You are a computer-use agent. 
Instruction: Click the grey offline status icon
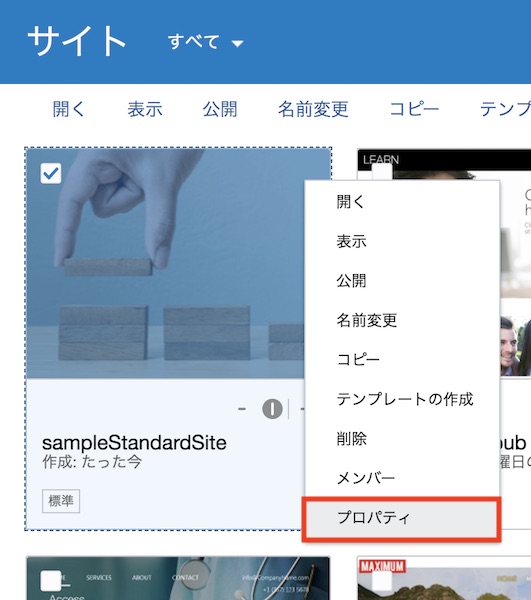coord(272,409)
